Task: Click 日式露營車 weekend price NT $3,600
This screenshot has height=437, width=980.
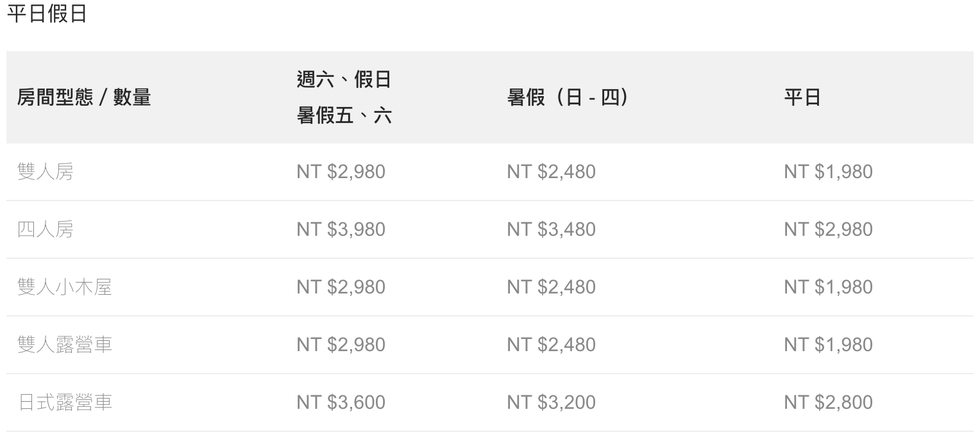Action: 341,402
